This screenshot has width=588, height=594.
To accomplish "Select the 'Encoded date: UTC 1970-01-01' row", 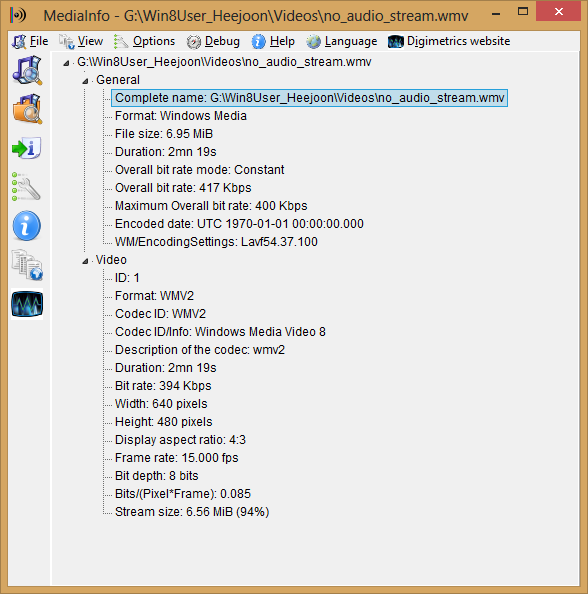I will click(x=239, y=224).
